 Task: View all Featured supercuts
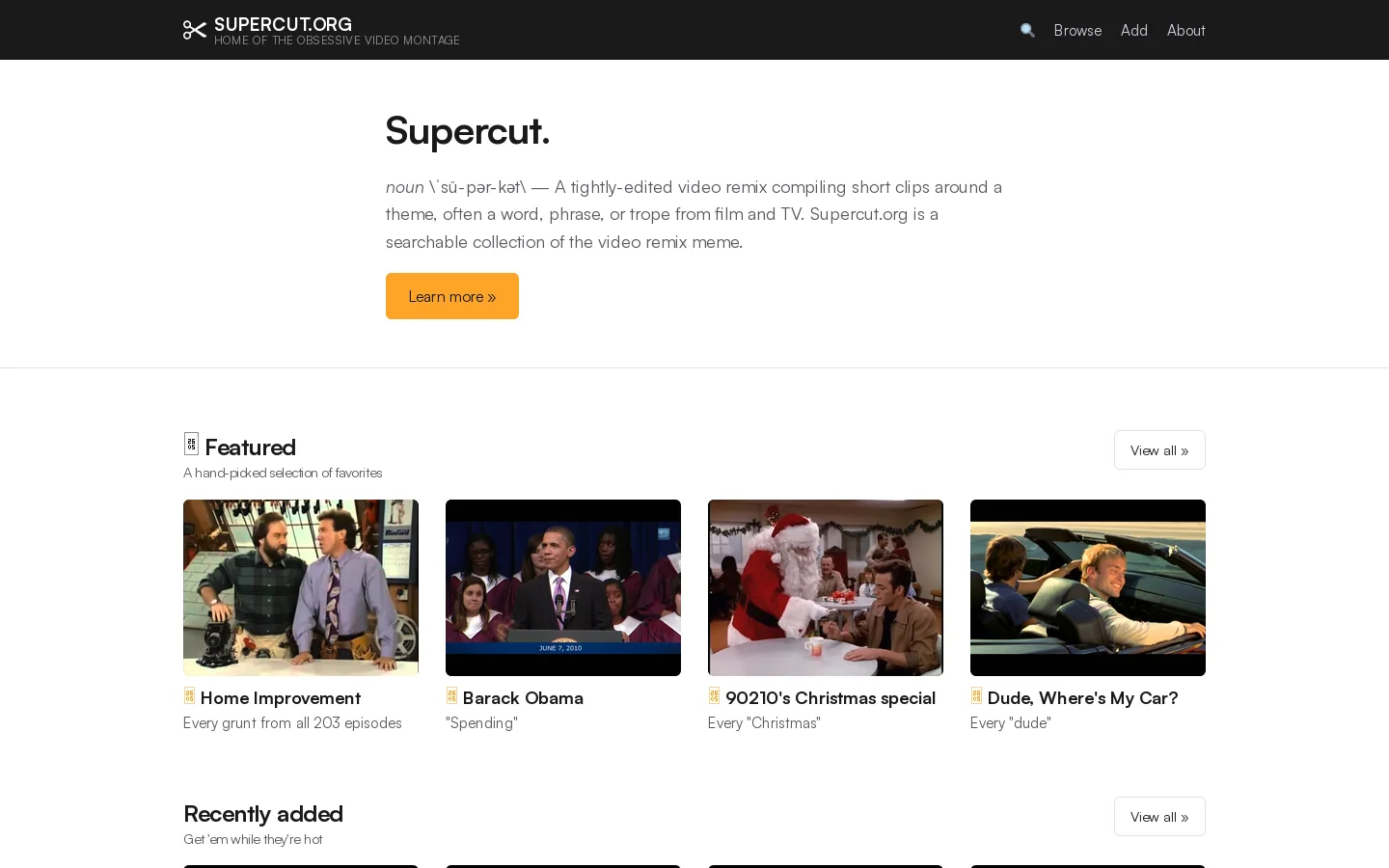pyautogui.click(x=1159, y=450)
